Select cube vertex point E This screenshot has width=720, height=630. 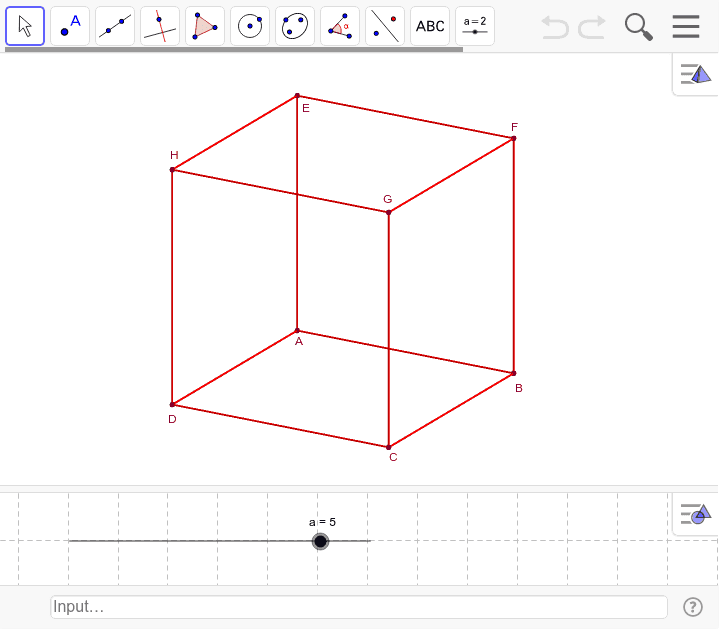click(297, 96)
